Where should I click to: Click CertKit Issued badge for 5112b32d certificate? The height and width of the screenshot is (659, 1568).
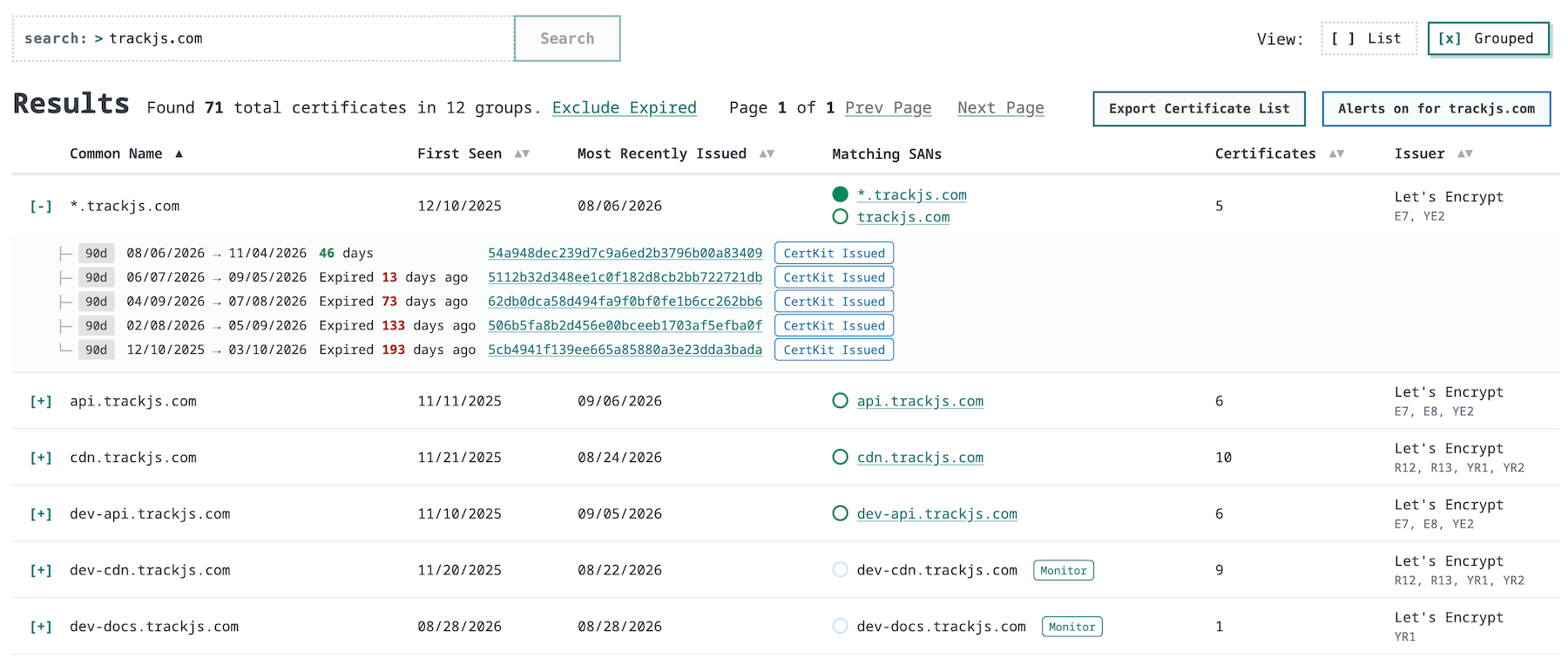[x=834, y=277]
